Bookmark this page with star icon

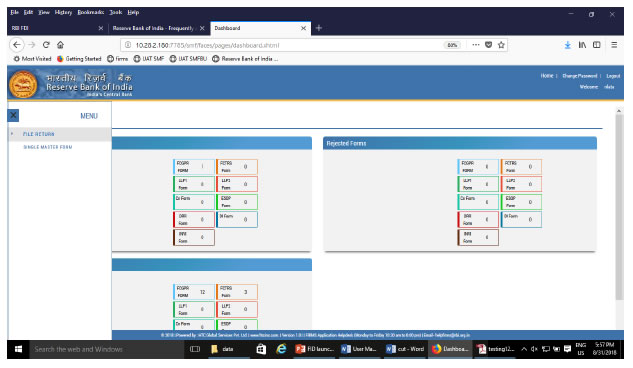[501, 45]
